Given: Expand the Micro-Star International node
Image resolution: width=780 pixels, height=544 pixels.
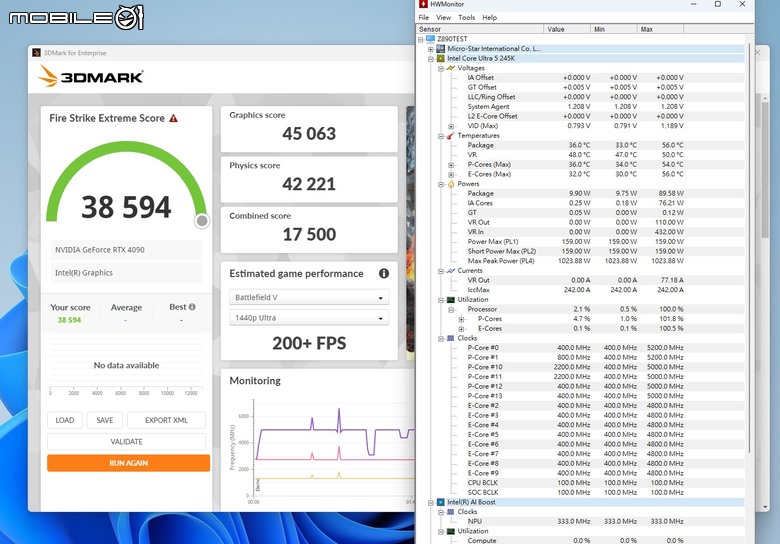Looking at the screenshot, I should 431,49.
